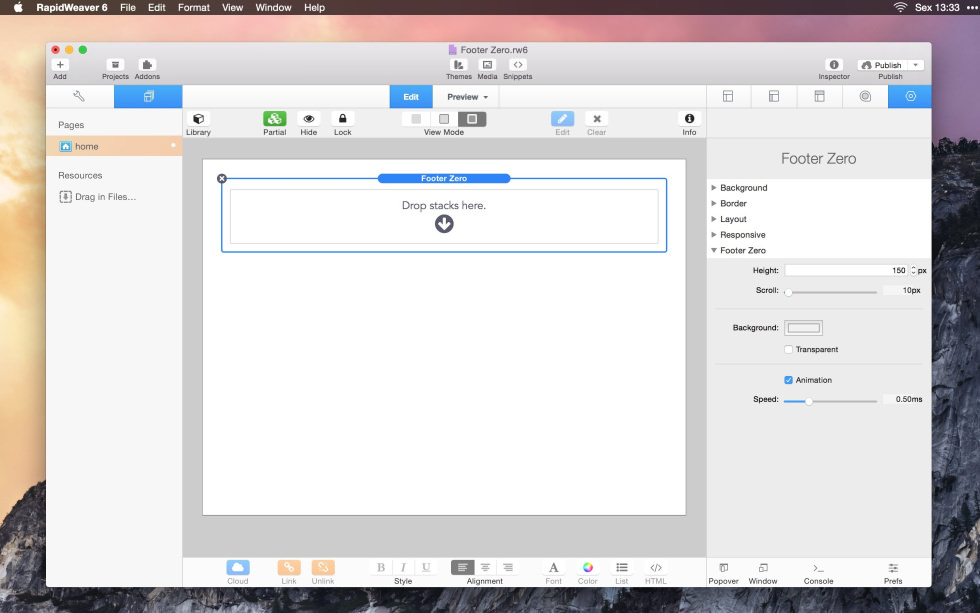
Task: Click the Link icon
Action: click(289, 567)
